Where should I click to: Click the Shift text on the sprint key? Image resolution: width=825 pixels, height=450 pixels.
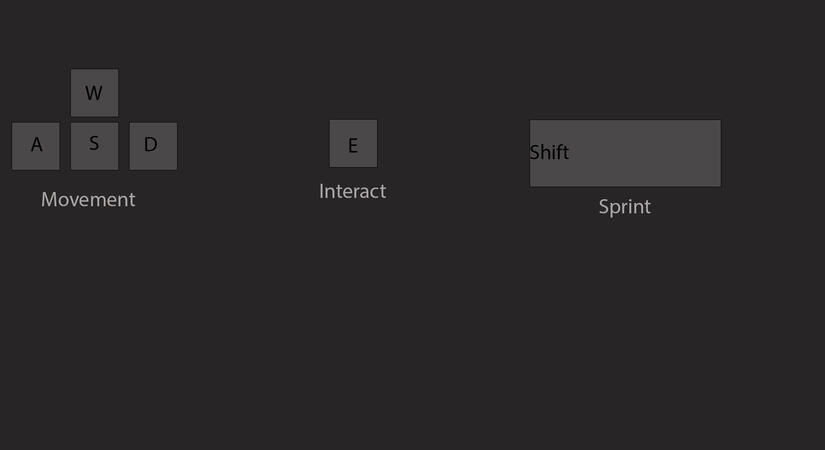pos(549,152)
